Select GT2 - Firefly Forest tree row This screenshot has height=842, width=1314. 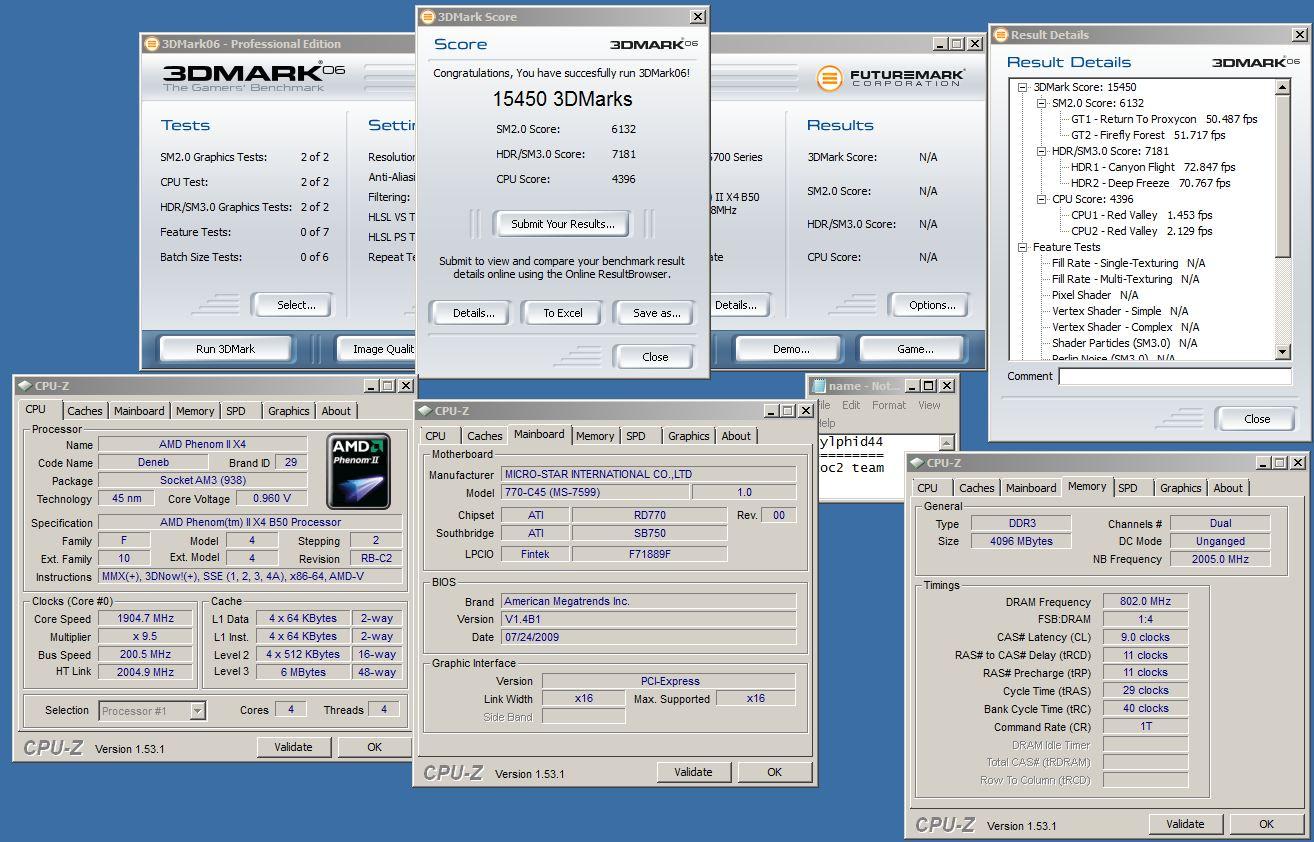[x=1148, y=135]
